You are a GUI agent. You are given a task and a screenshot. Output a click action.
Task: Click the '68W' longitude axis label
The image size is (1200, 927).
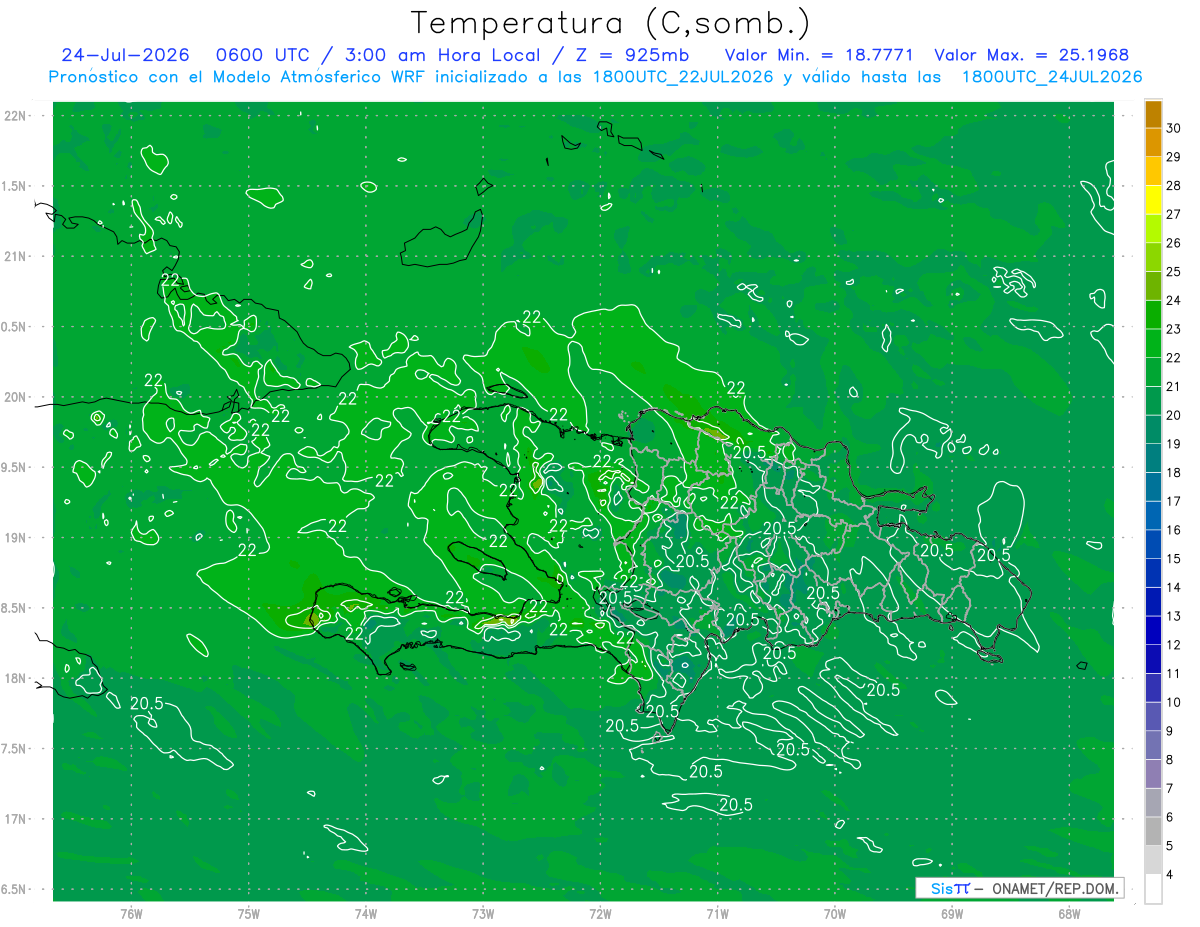pos(1069,913)
